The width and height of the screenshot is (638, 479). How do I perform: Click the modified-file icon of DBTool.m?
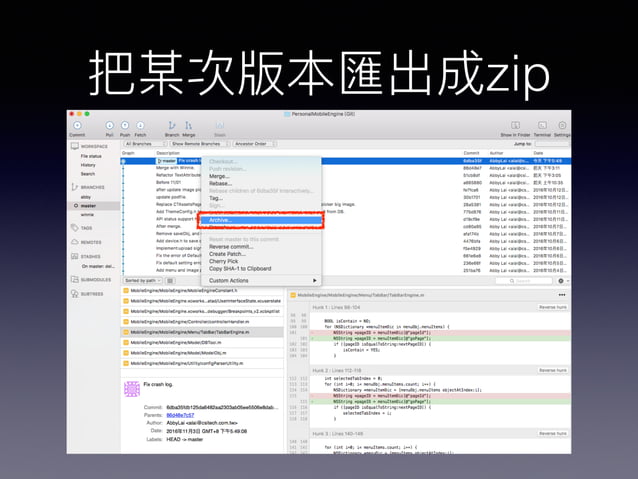[x=126, y=343]
